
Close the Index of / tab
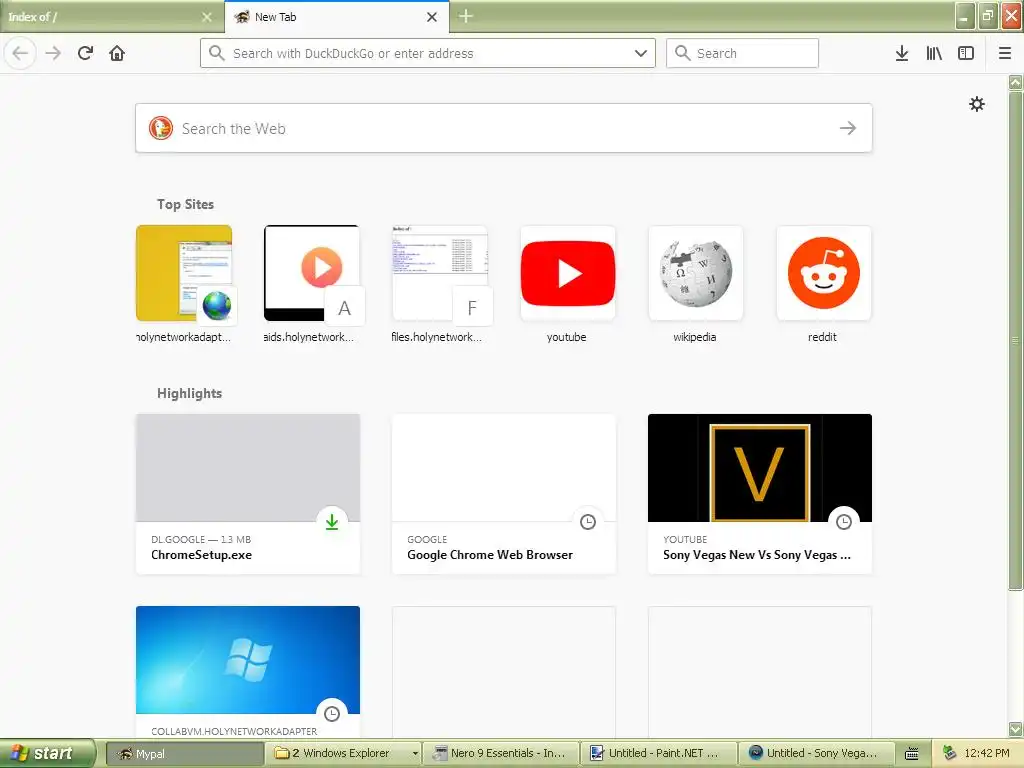(x=207, y=17)
